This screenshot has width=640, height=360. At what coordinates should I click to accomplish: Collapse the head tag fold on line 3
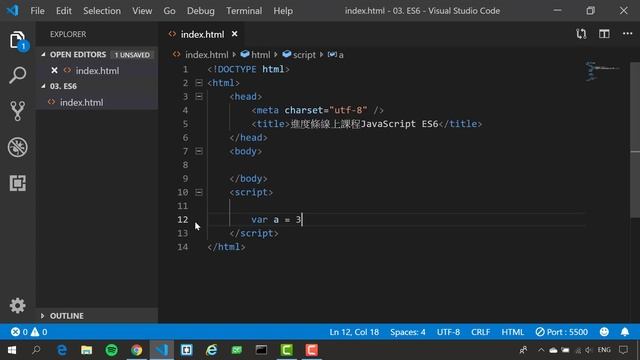(x=199, y=96)
